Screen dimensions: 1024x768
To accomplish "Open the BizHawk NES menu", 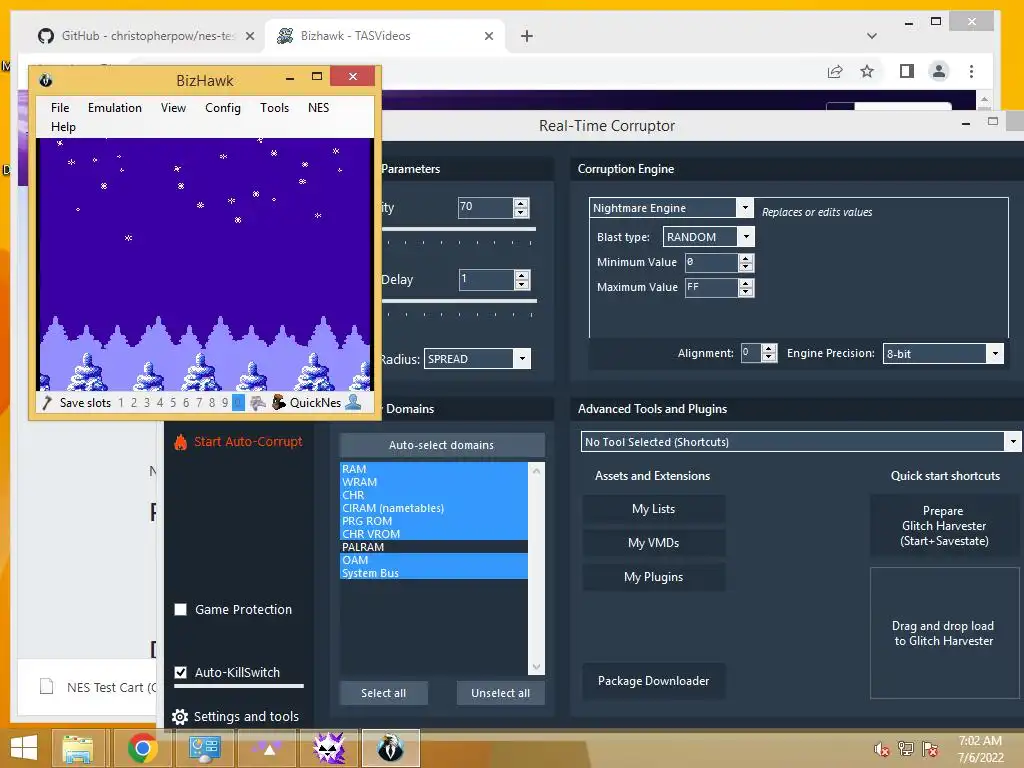I will [319, 108].
